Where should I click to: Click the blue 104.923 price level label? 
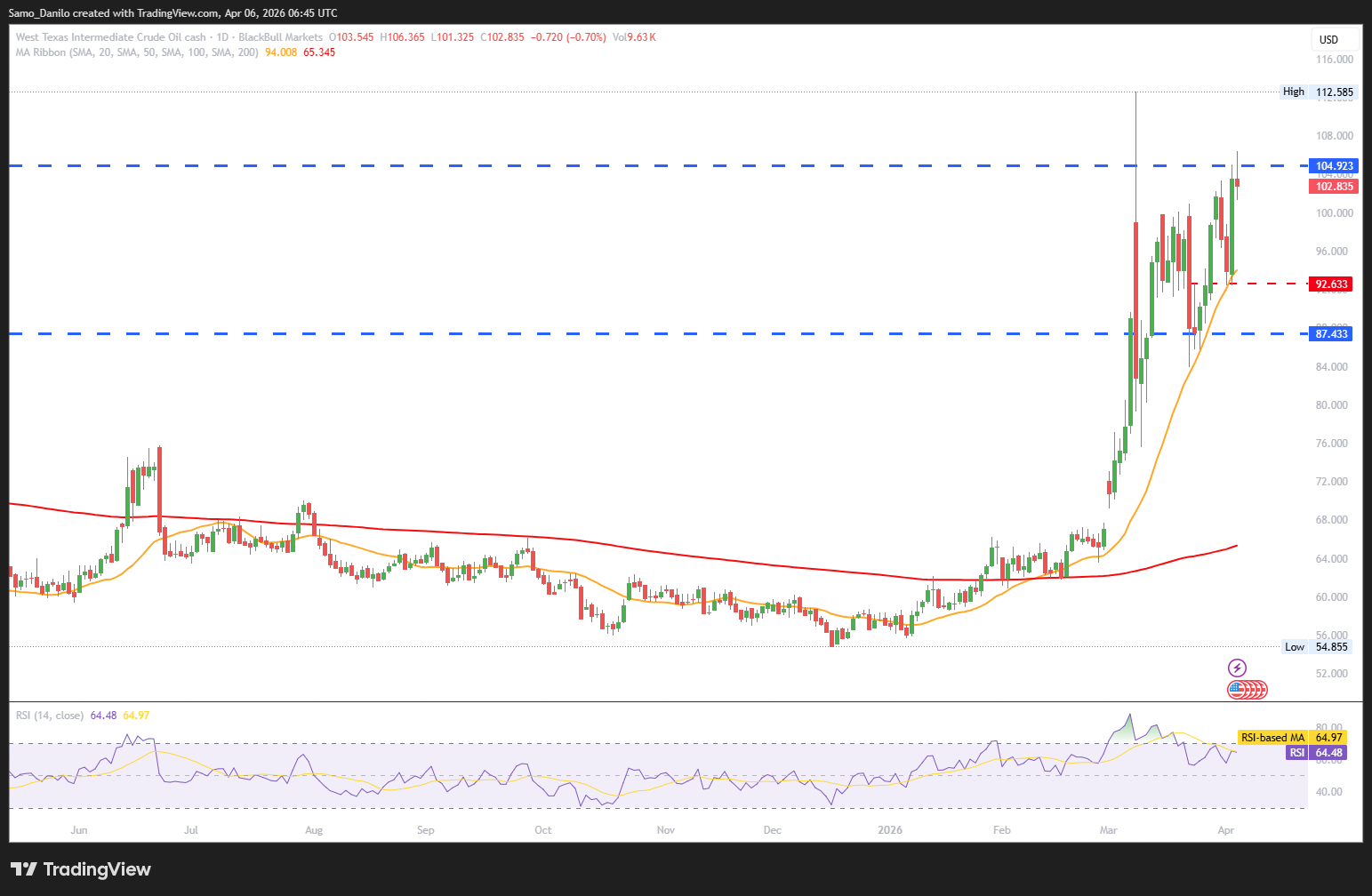tap(1334, 166)
